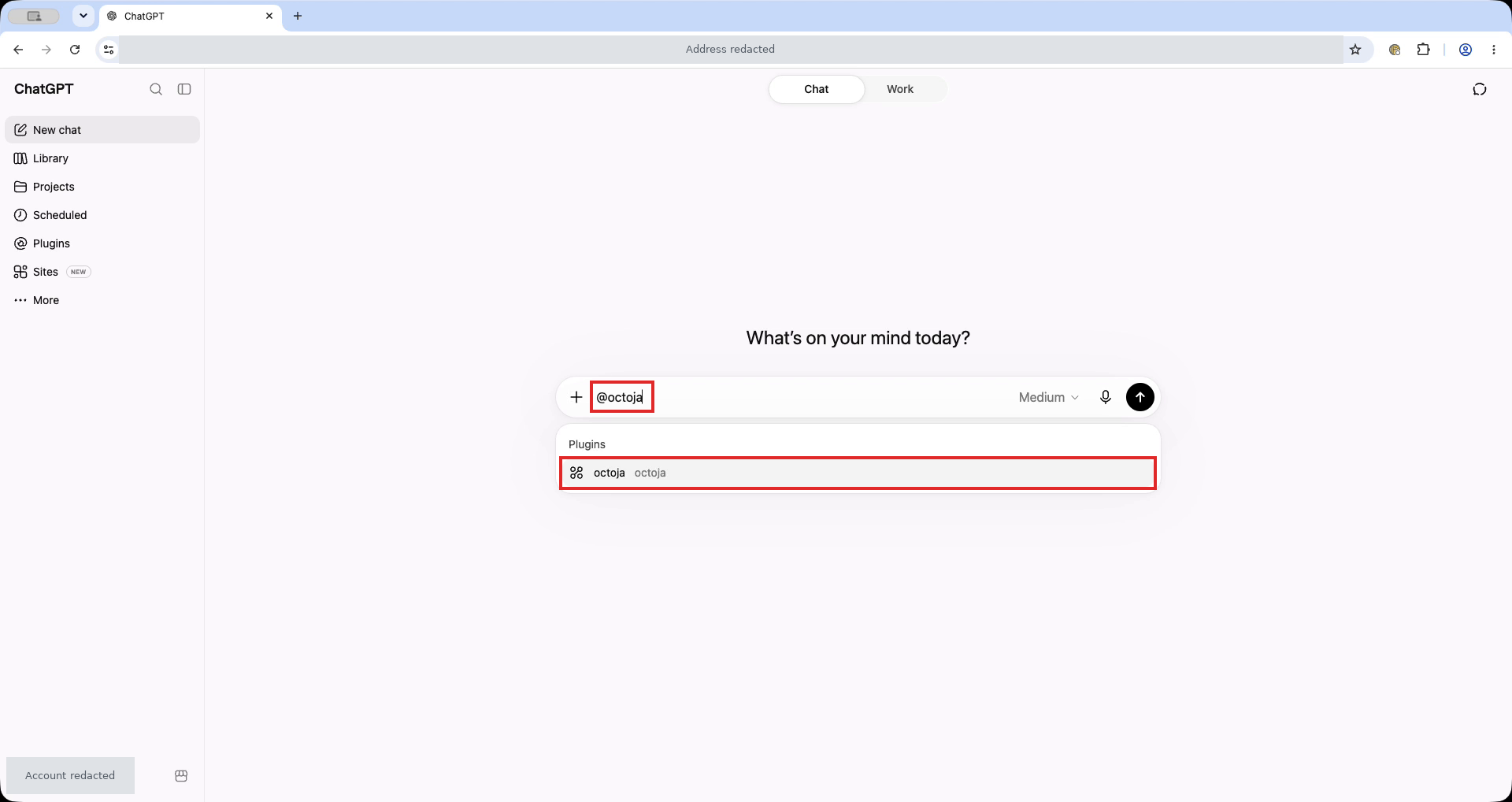This screenshot has height=802, width=1512.
Task: Click the tab group button at window top-left
Action: point(34,16)
